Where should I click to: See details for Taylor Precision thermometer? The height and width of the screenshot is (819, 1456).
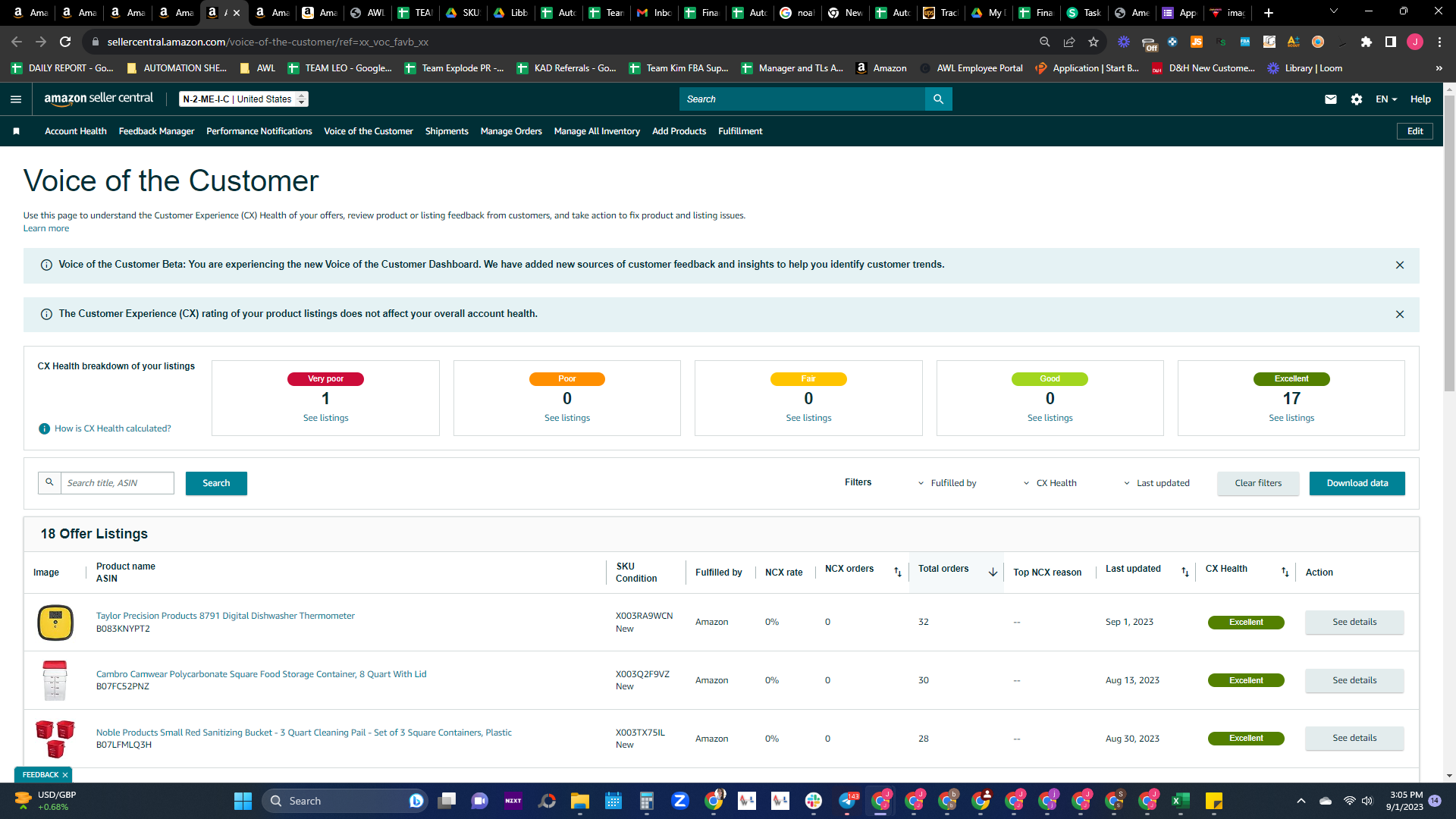click(1354, 623)
